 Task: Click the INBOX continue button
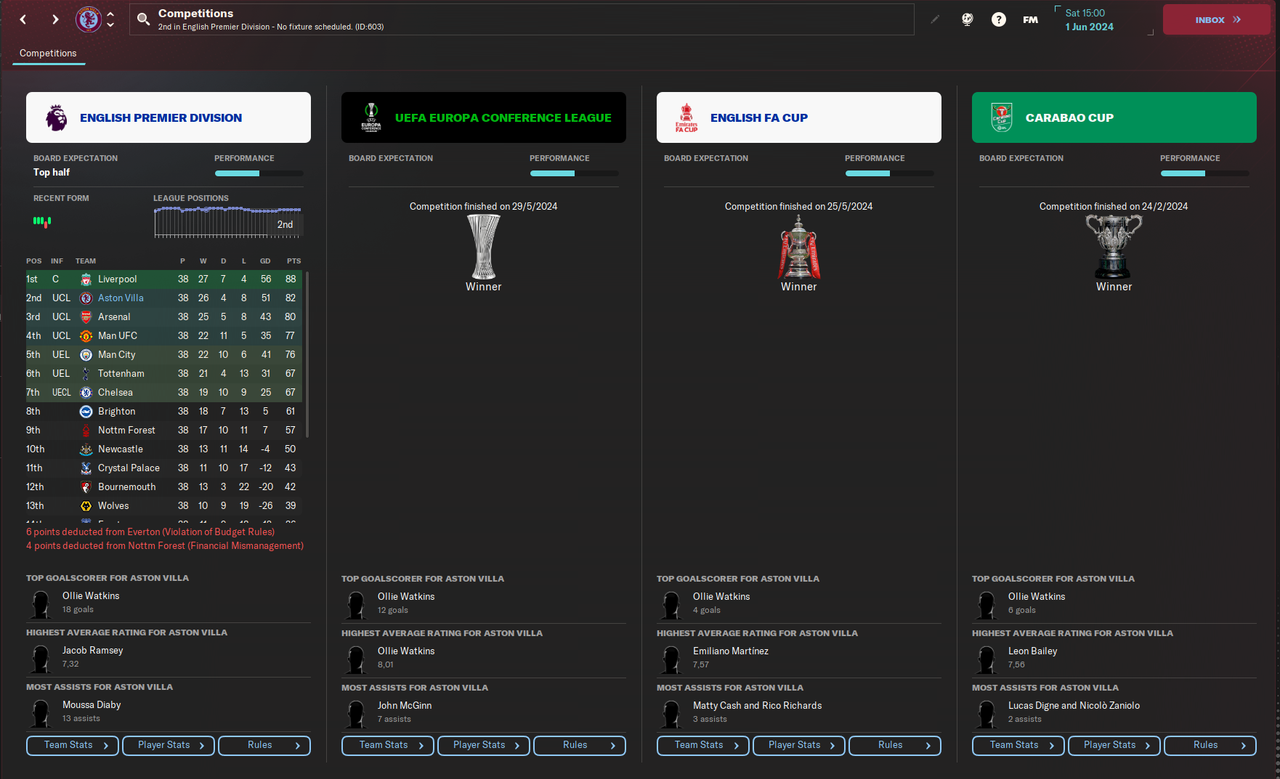[1216, 19]
